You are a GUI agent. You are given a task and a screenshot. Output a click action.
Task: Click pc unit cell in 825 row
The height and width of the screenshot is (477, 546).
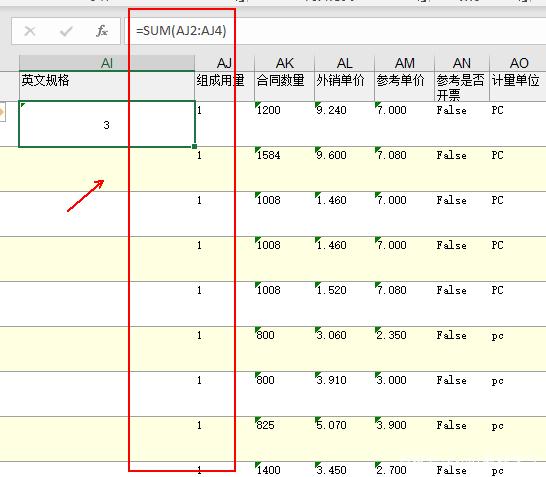tap(518, 439)
